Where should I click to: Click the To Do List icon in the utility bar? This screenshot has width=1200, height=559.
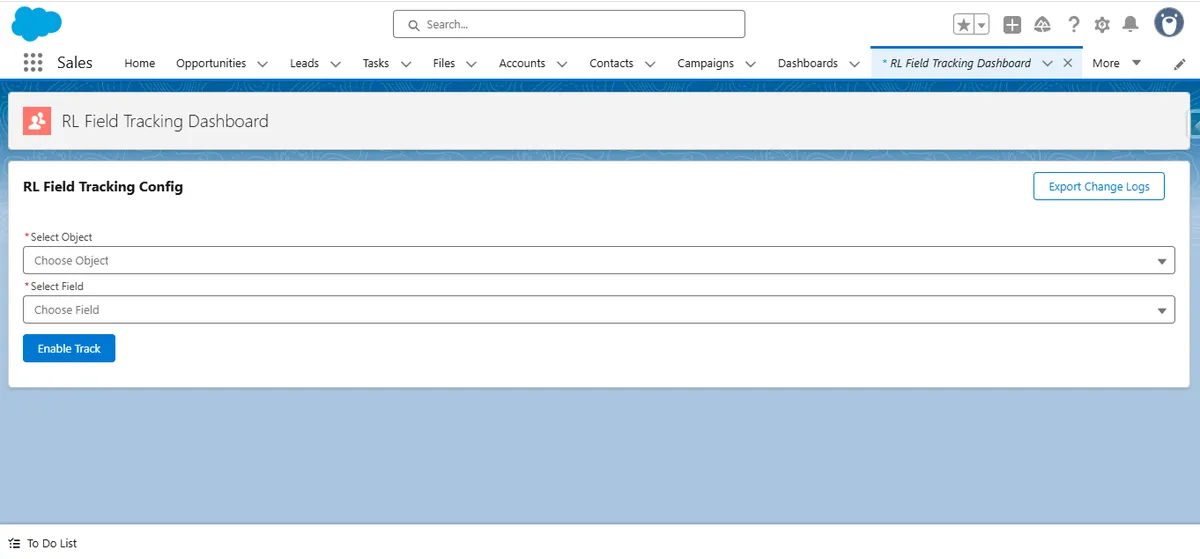pyautogui.click(x=14, y=543)
